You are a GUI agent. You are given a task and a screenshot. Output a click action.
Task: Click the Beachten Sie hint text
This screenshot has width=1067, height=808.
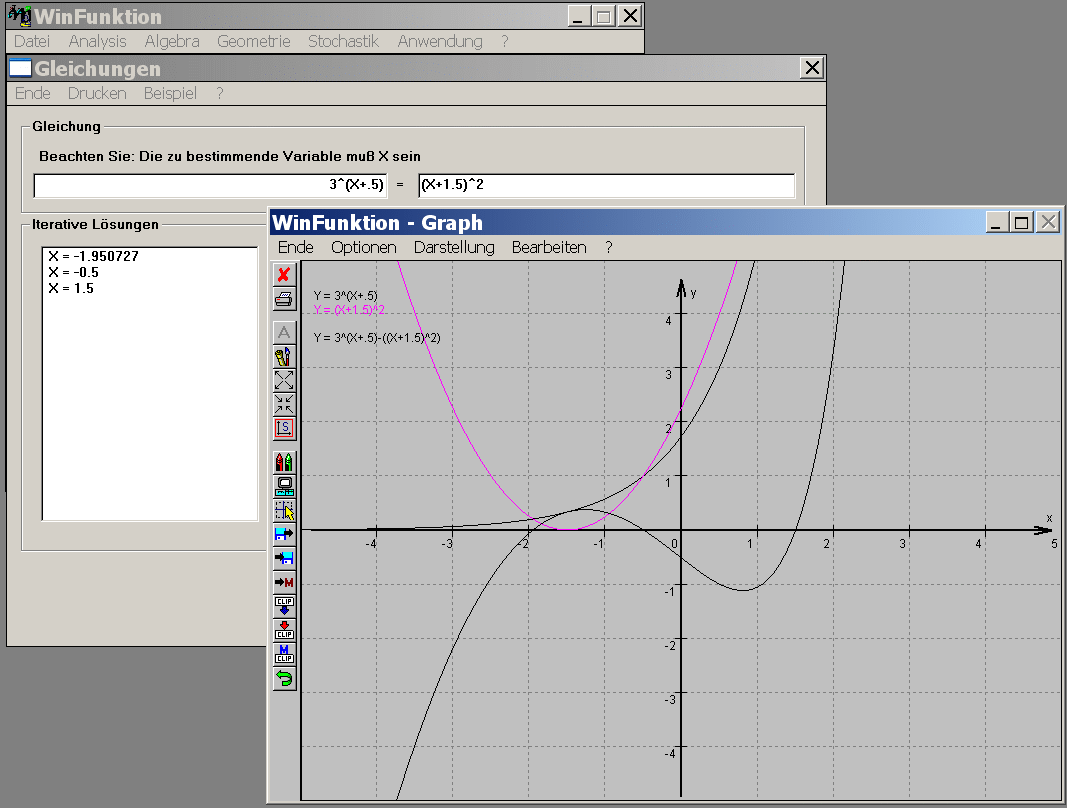point(230,157)
